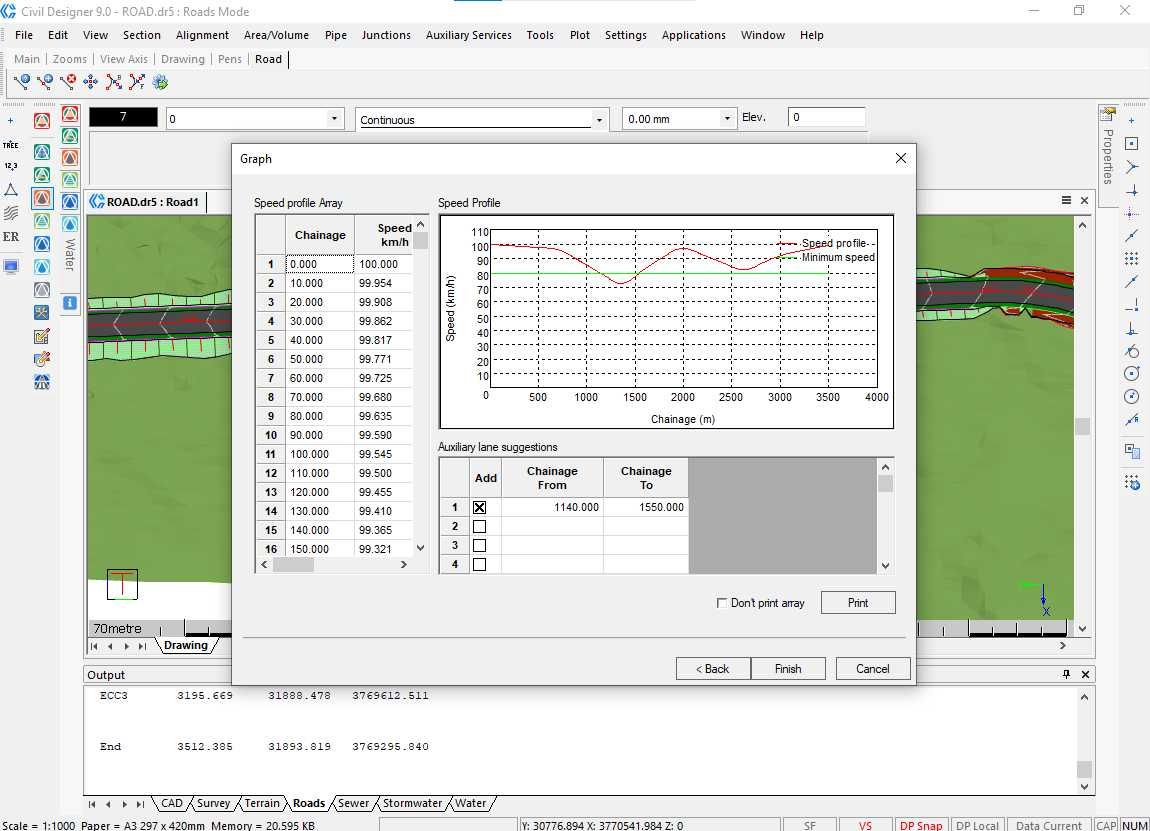This screenshot has height=831, width=1150.
Task: Click the notepad with pencil icon
Action: [42, 336]
